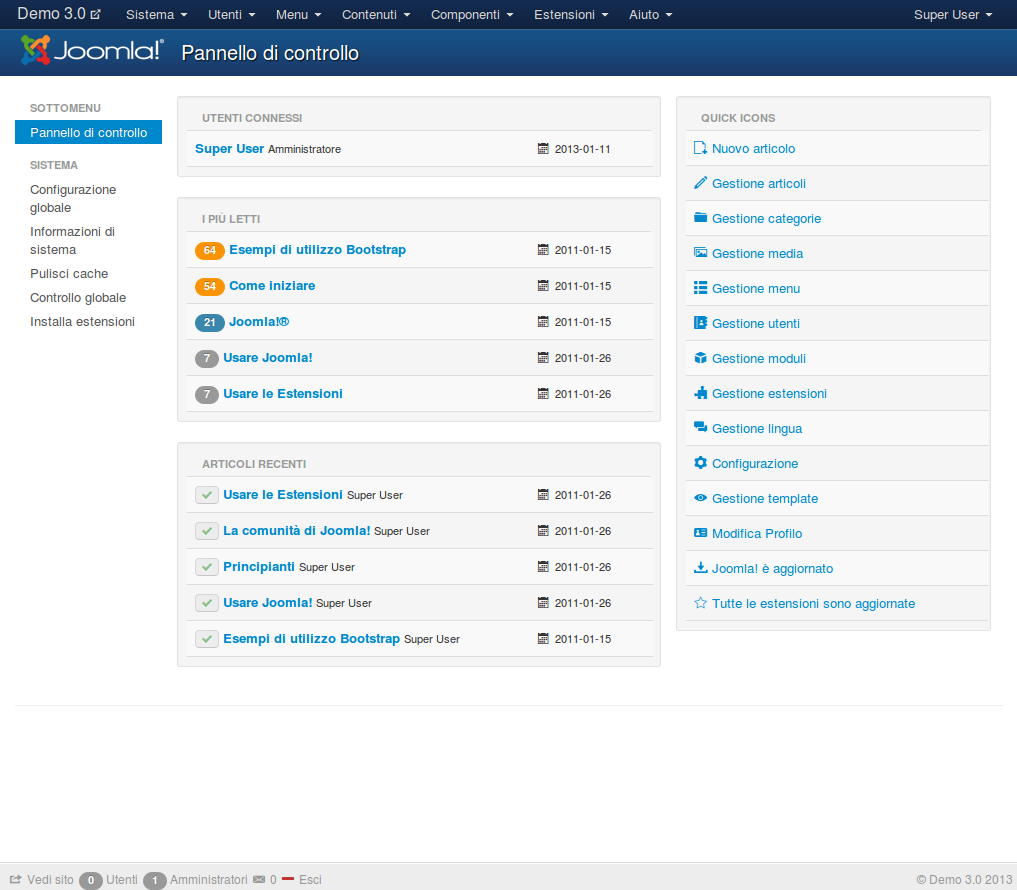
Task: Click the star icon for extensions update status
Action: pos(700,603)
